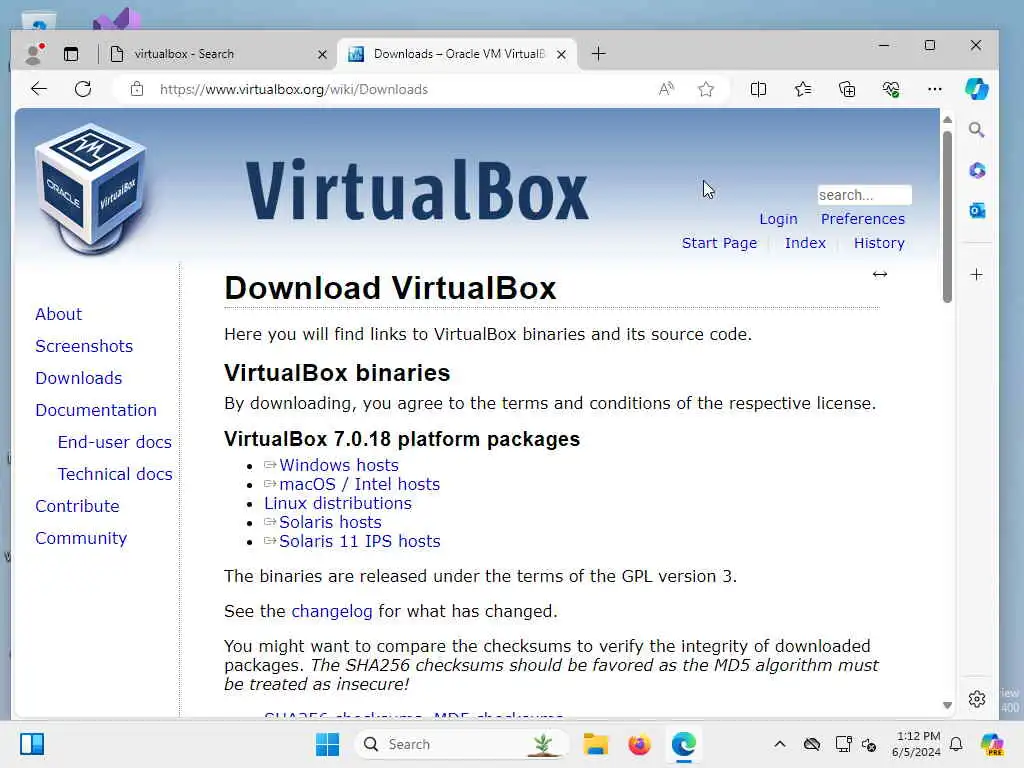
Task: Click the page scrollbar up arrow
Action: click(947, 120)
